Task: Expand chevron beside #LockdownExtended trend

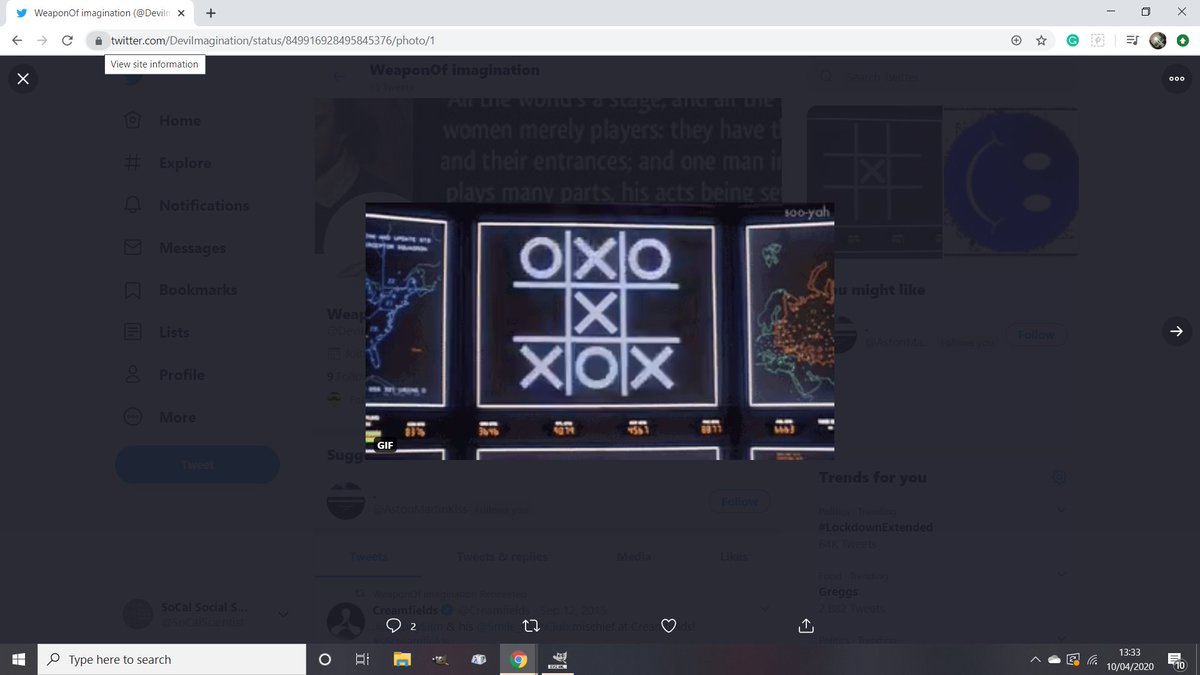Action: (1061, 511)
